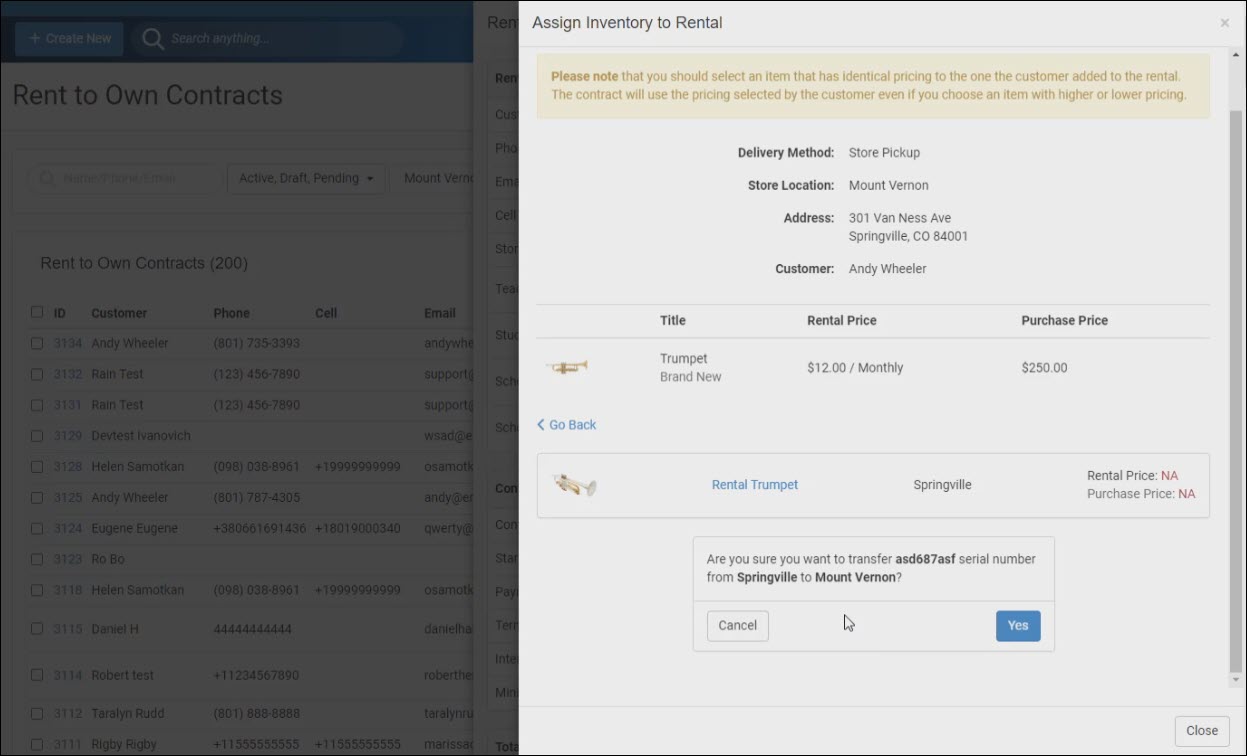Click customer name Eugene Eugene
This screenshot has width=1247, height=756.
(134, 528)
